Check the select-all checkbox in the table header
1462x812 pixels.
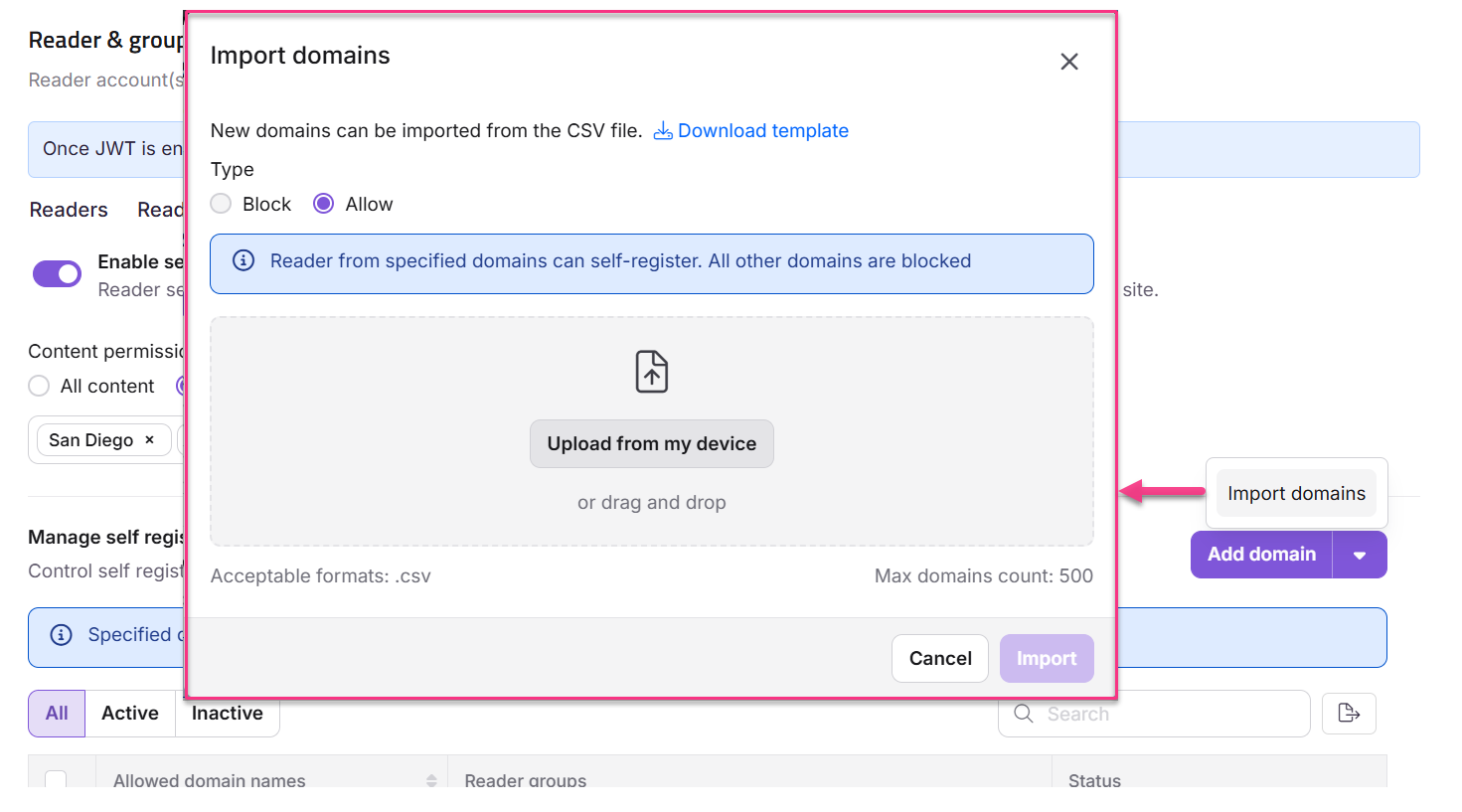[x=57, y=781]
